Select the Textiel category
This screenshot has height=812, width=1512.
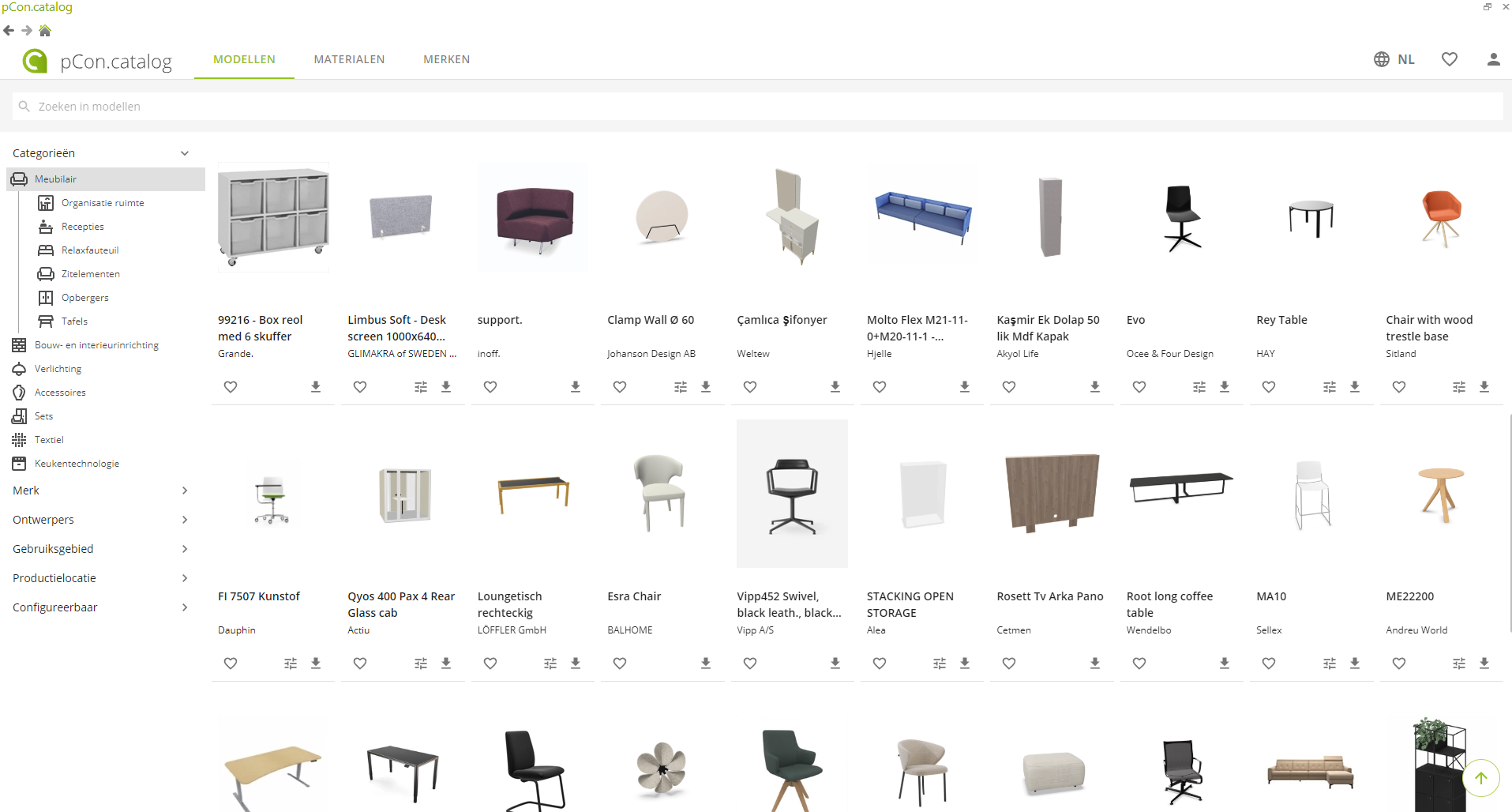49,440
